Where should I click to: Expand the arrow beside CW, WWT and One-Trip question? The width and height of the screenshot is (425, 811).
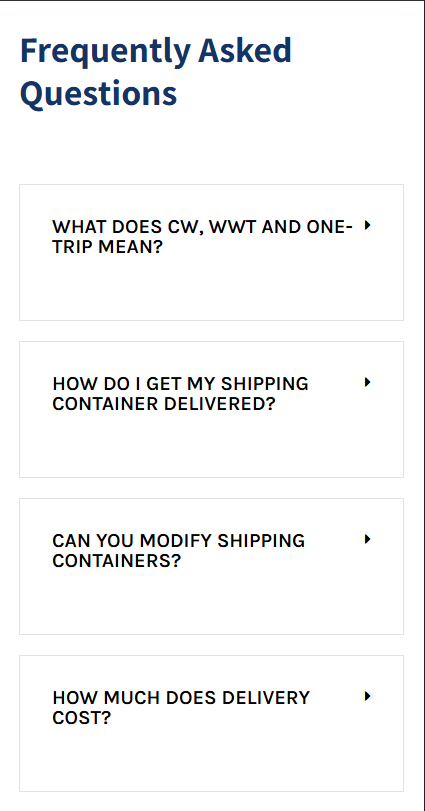point(368,225)
